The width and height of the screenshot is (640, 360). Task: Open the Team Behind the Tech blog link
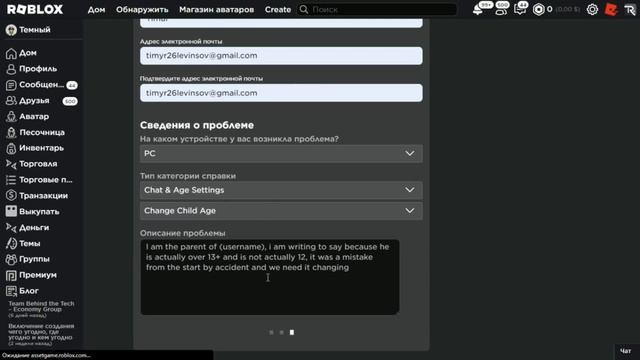[x=41, y=307]
